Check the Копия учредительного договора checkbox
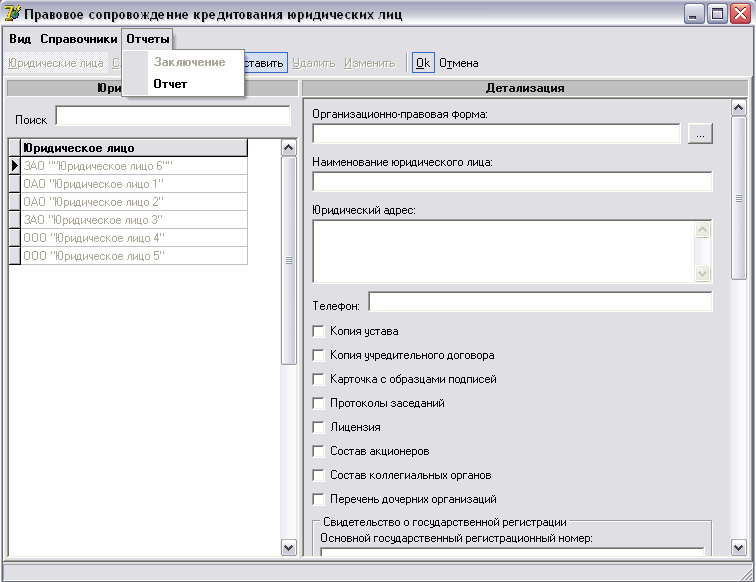756x582 pixels. [x=318, y=355]
